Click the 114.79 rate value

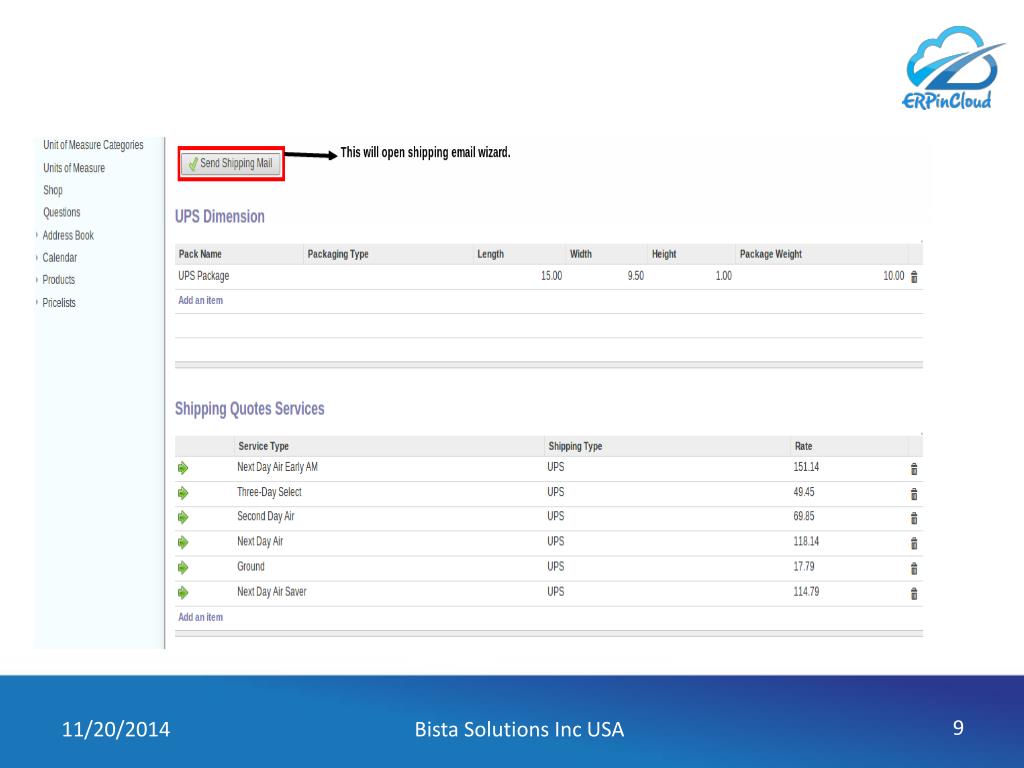coord(806,592)
